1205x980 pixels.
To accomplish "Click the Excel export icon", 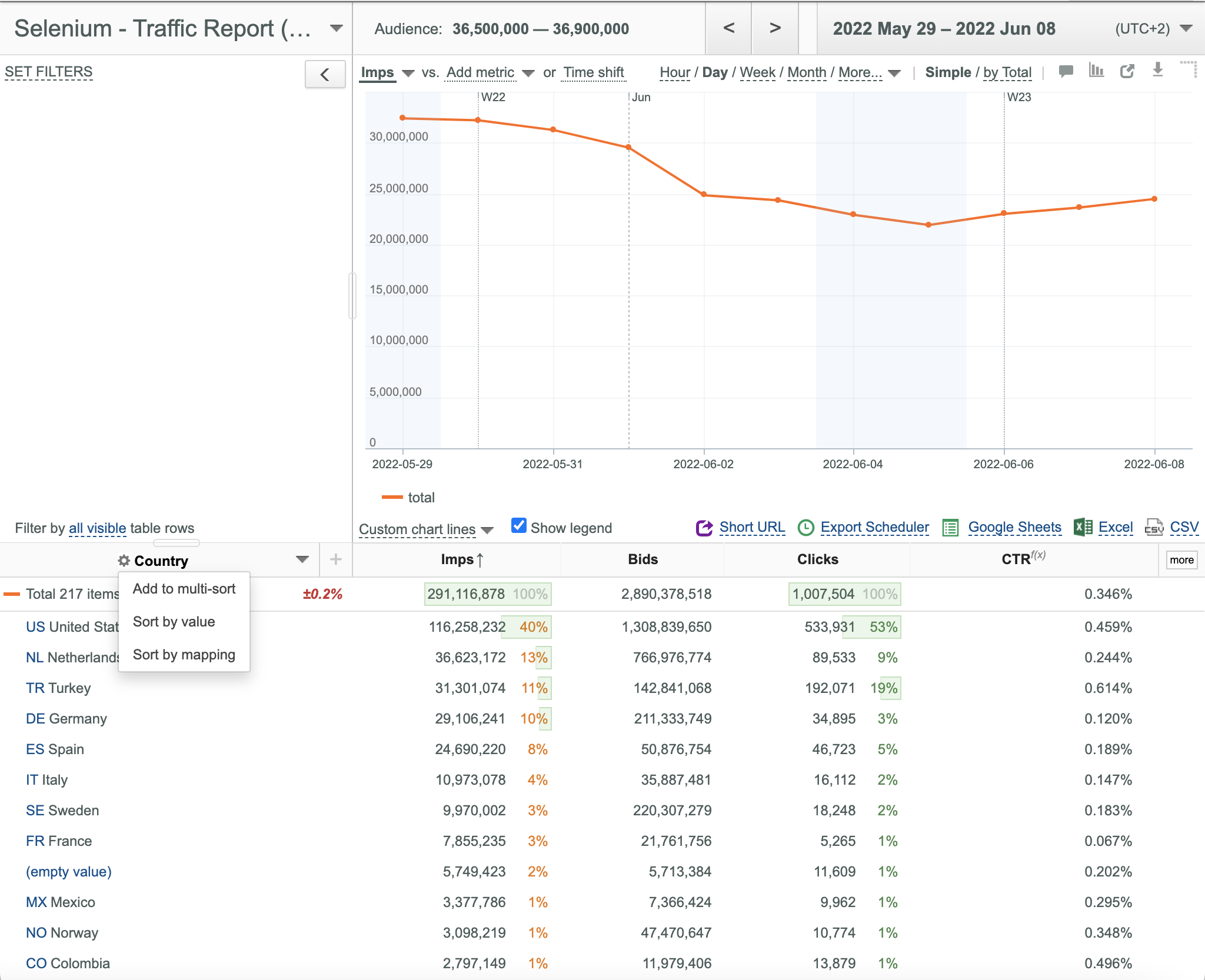I will pyautogui.click(x=1083, y=527).
